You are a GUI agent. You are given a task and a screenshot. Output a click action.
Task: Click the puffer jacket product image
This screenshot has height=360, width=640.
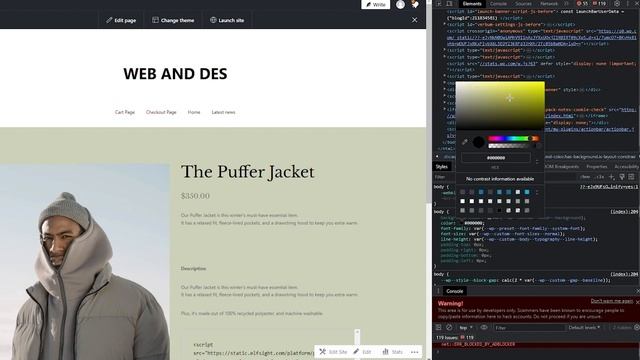pyautogui.click(x=85, y=262)
